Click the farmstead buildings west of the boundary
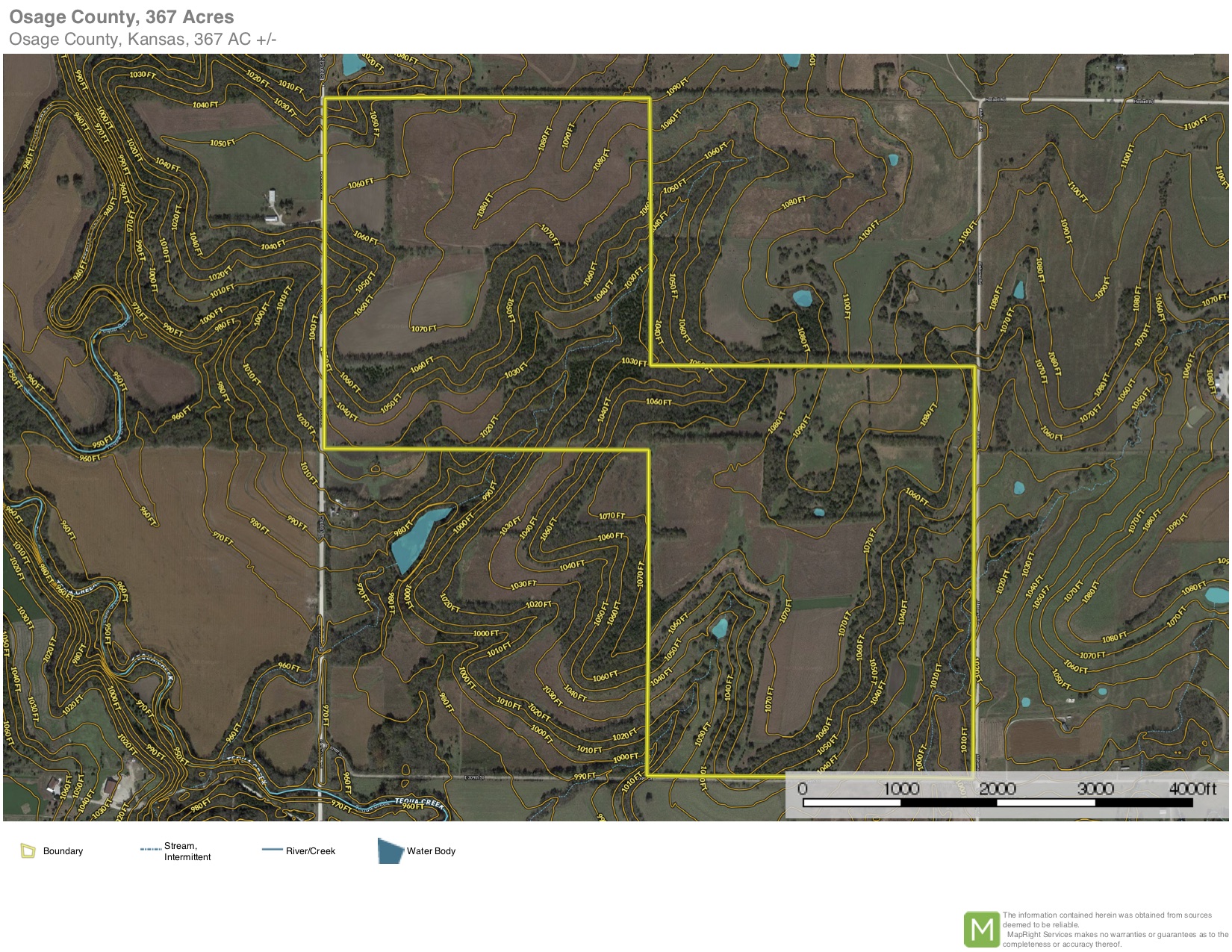Image resolution: width=1232 pixels, height=952 pixels. click(x=273, y=208)
